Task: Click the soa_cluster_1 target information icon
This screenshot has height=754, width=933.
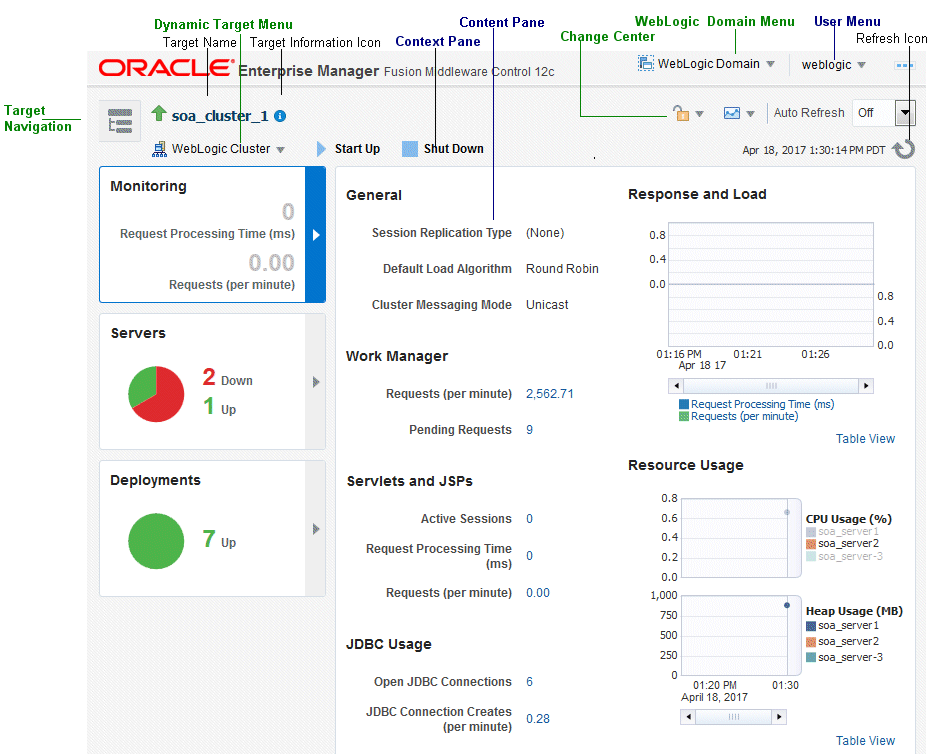Action: (280, 116)
